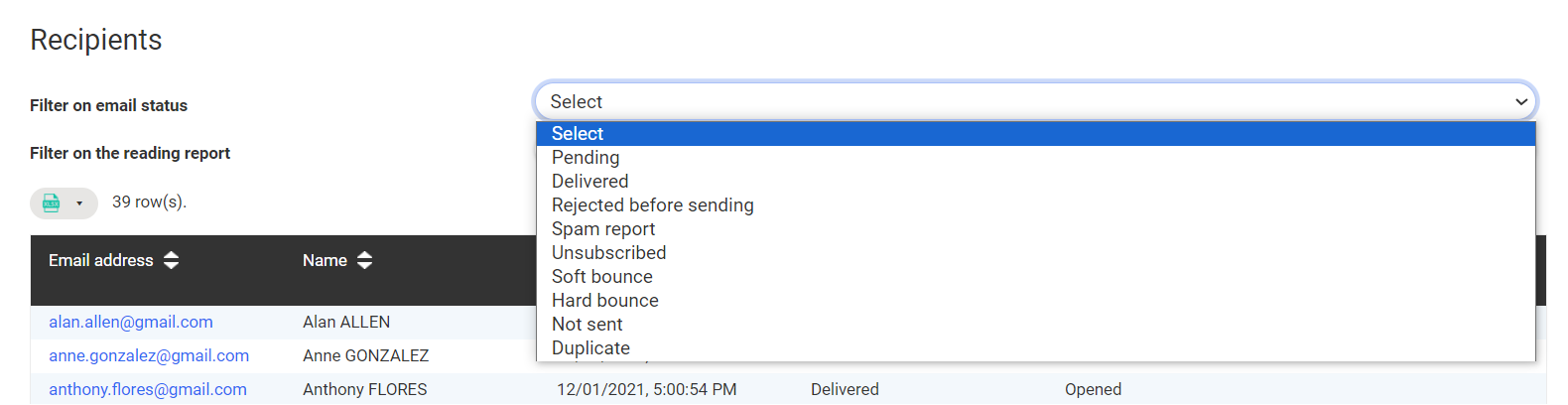Choose Rejected before sending option
This screenshot has height=405, width=1568.
[652, 205]
